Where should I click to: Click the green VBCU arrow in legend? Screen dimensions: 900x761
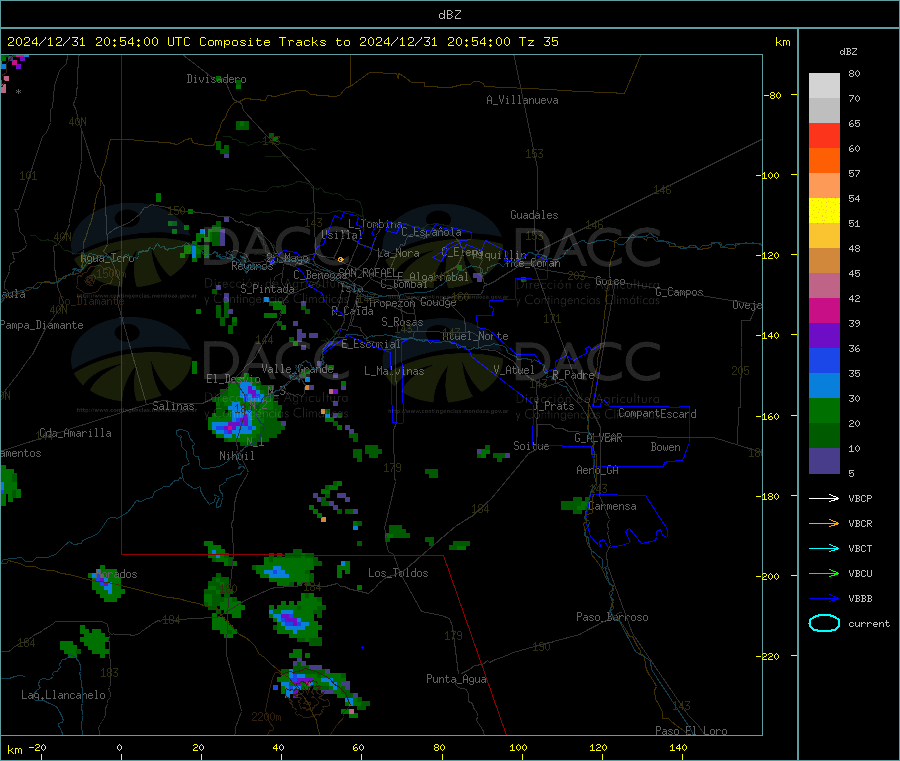[x=824, y=573]
